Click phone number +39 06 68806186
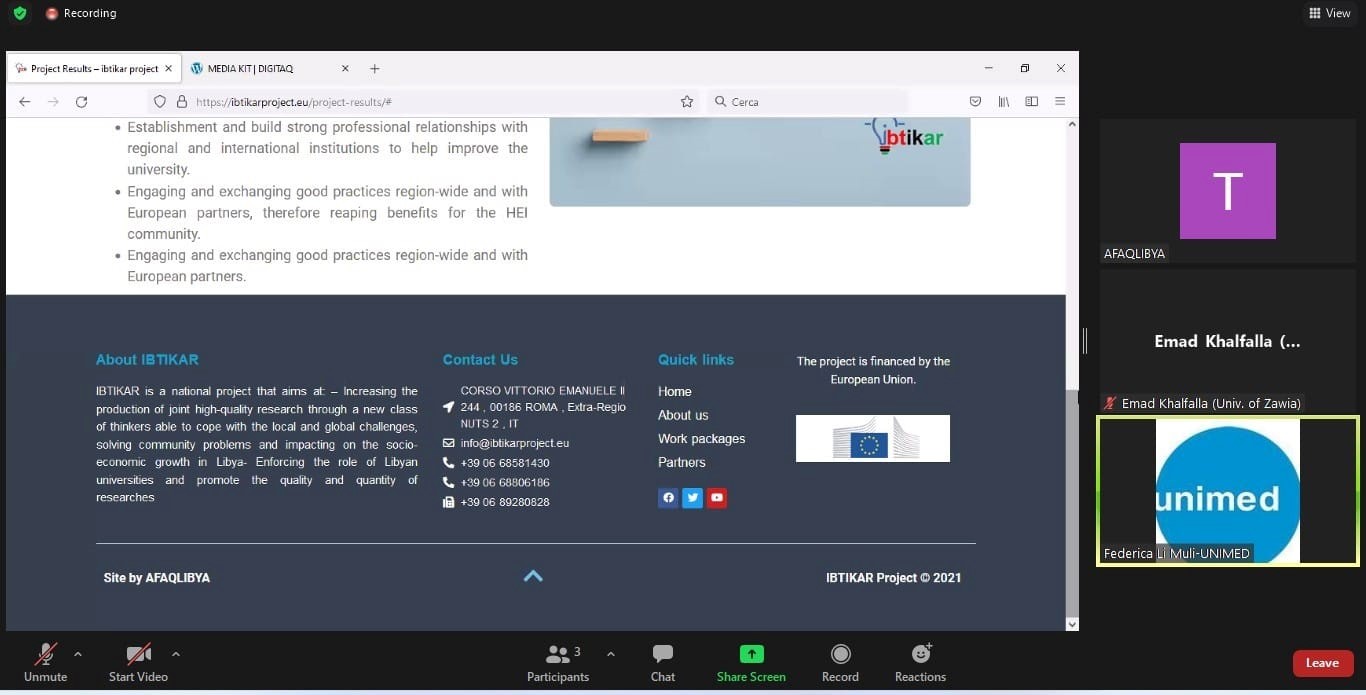Screen dimensions: 1366x695 point(505,483)
